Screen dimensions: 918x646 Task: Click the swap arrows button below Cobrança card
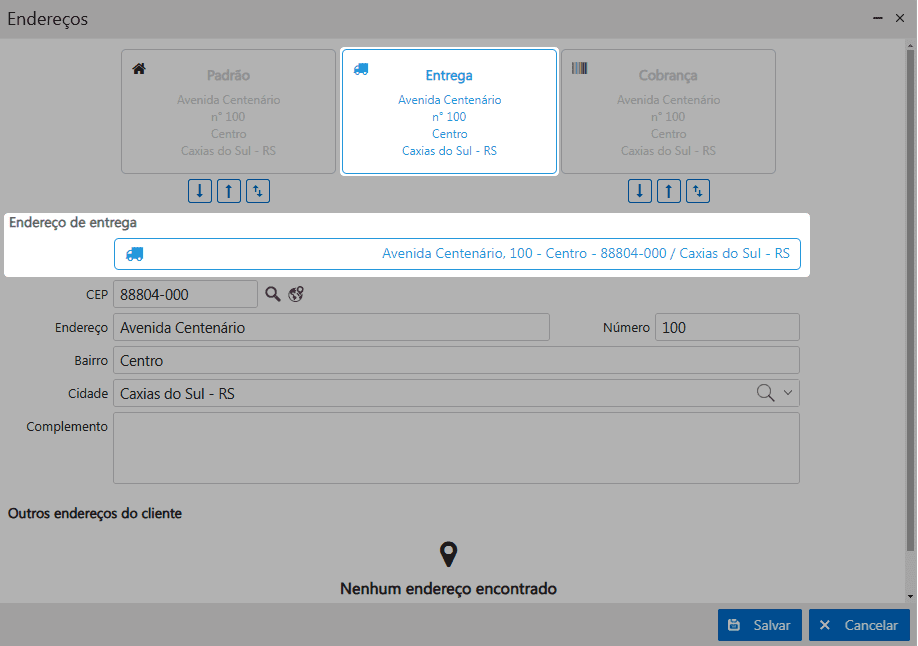(x=698, y=191)
